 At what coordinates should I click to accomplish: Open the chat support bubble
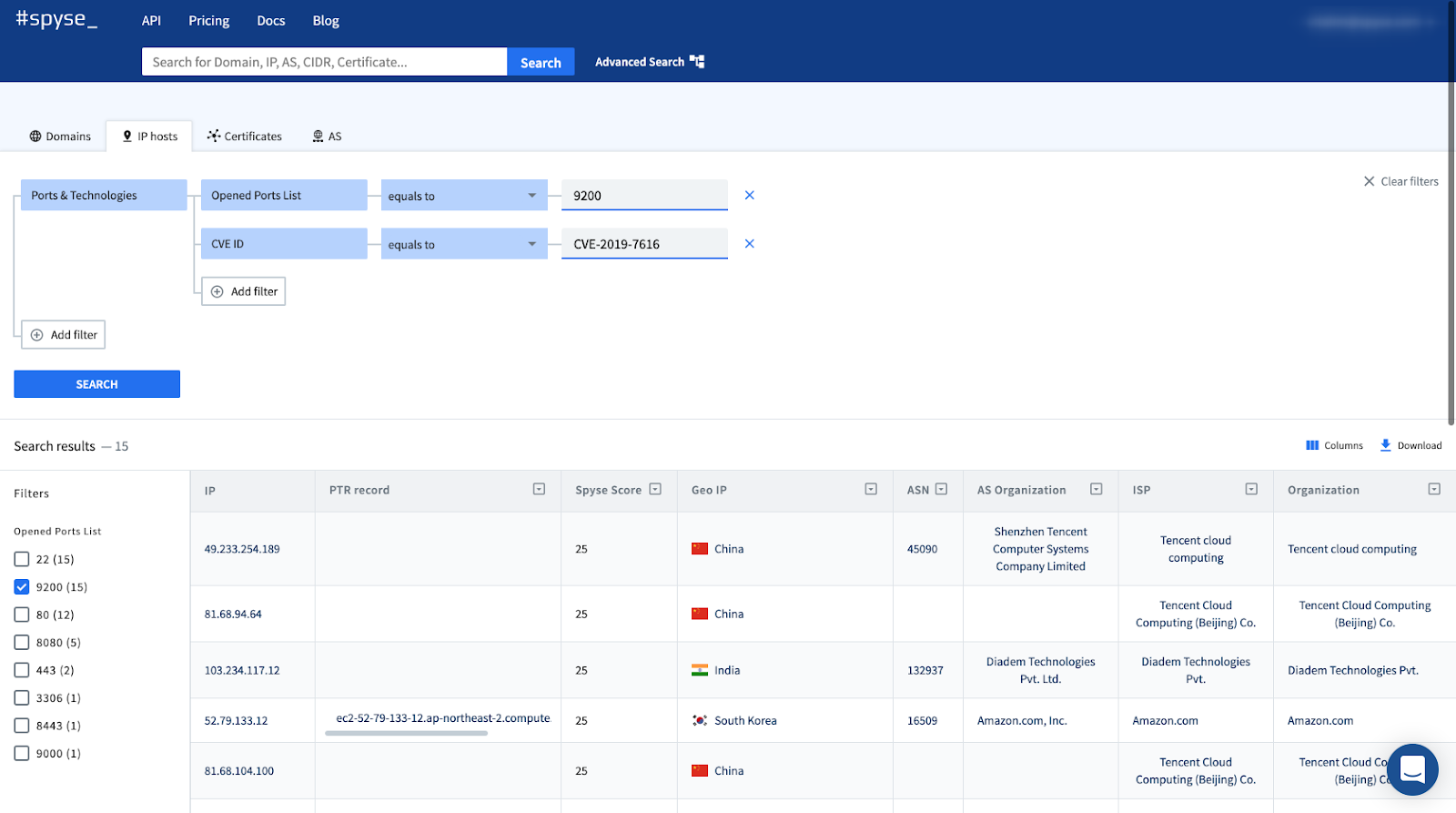pyautogui.click(x=1412, y=770)
